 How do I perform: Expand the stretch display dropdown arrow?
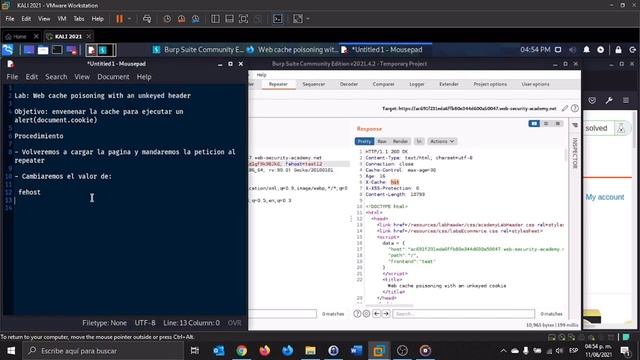click(x=308, y=19)
